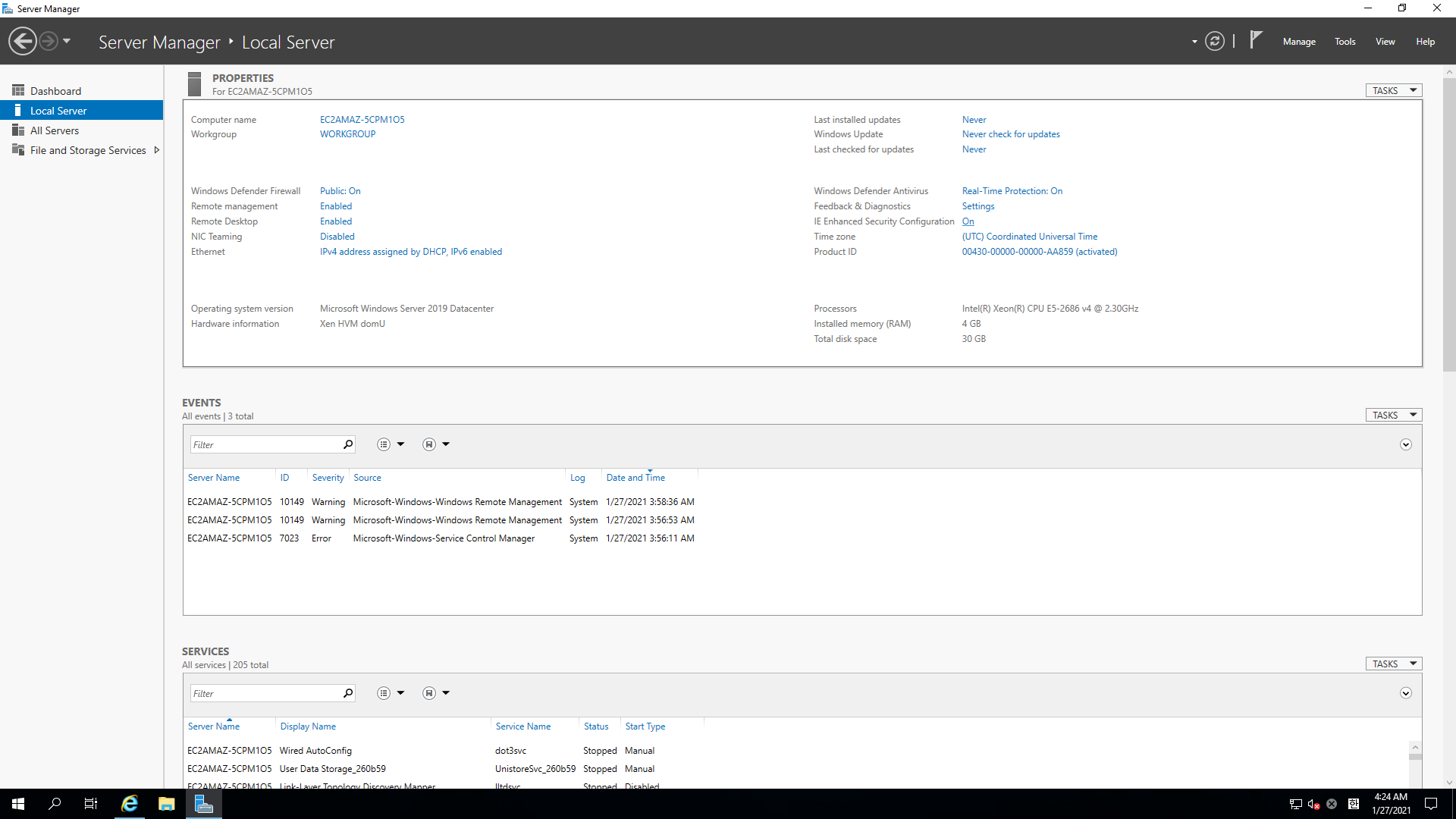Open File Explorer from taskbar
The height and width of the screenshot is (819, 1456).
click(166, 804)
